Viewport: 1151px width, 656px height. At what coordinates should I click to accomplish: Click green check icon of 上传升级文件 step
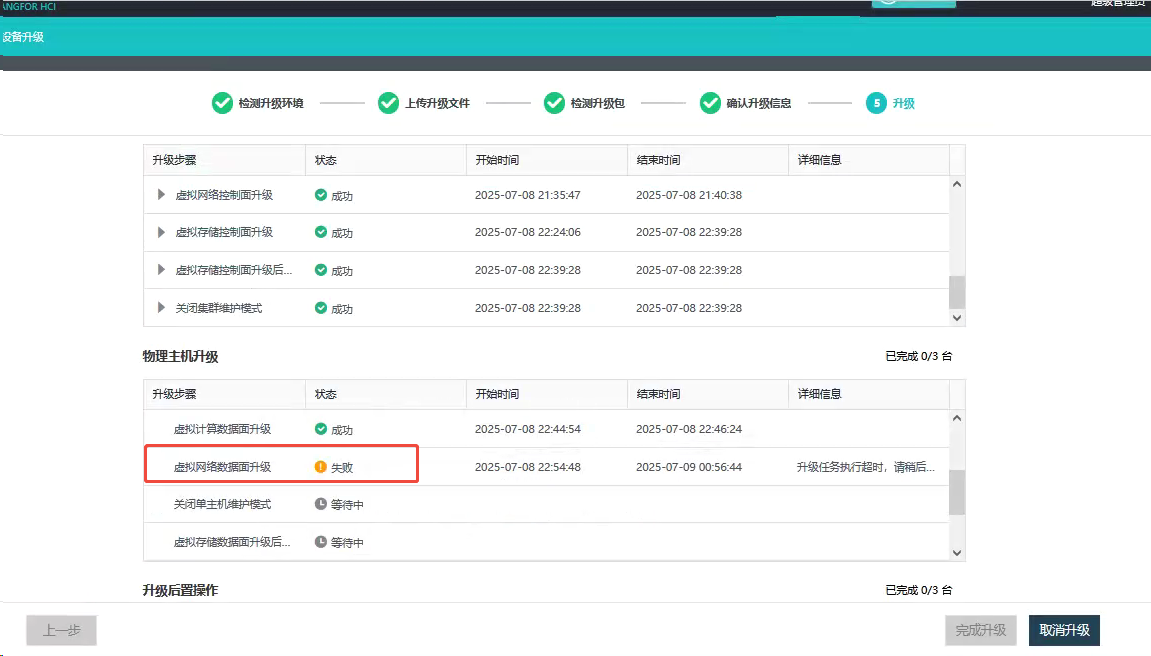pyautogui.click(x=388, y=103)
